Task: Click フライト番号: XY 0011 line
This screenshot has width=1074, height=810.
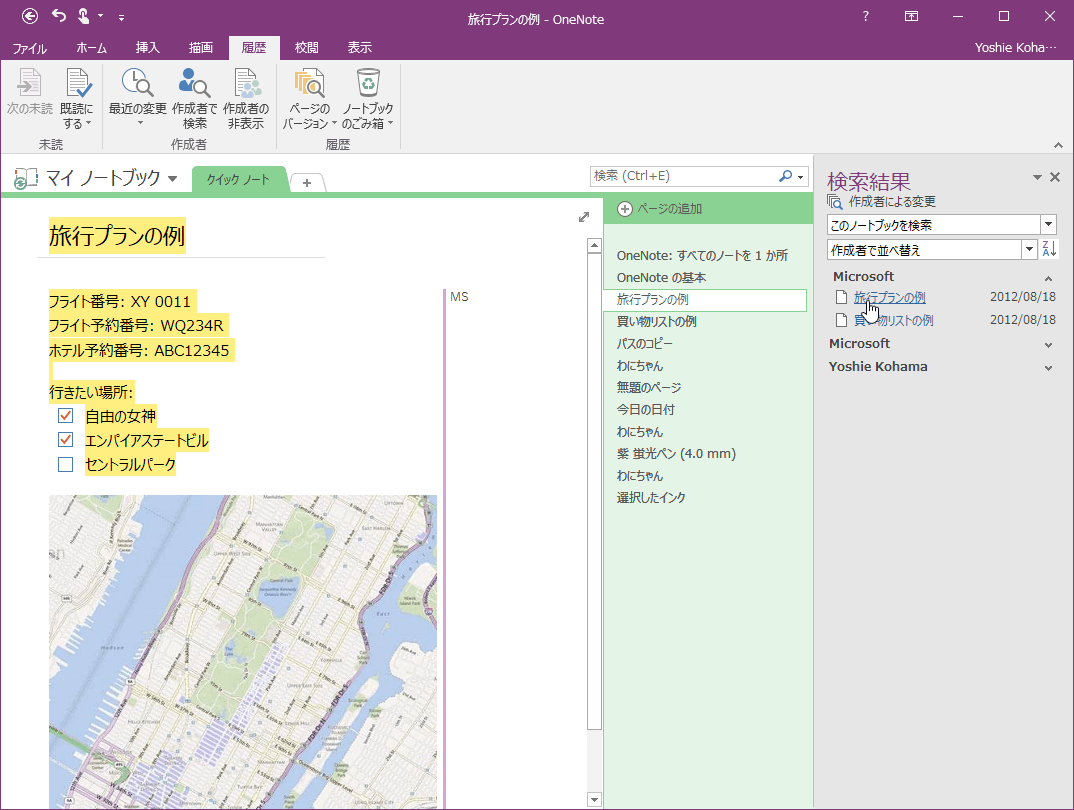Action: click(120, 302)
